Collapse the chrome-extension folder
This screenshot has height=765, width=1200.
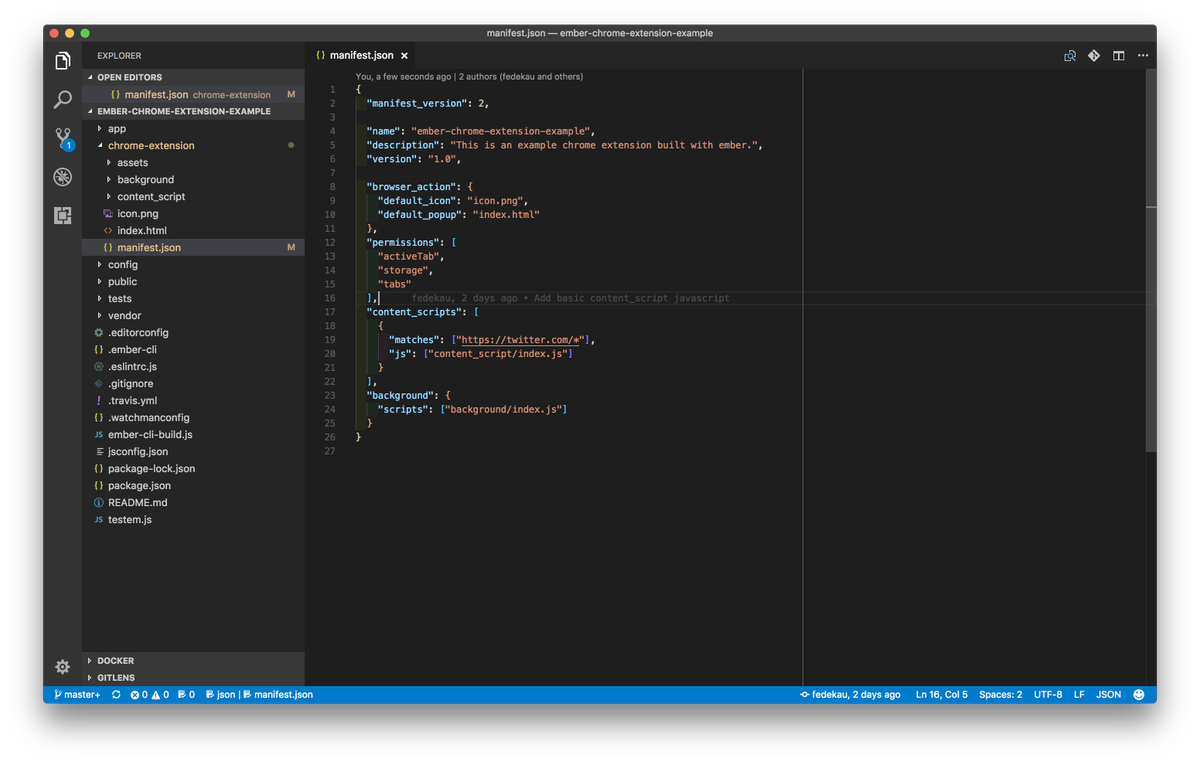pos(193,146)
